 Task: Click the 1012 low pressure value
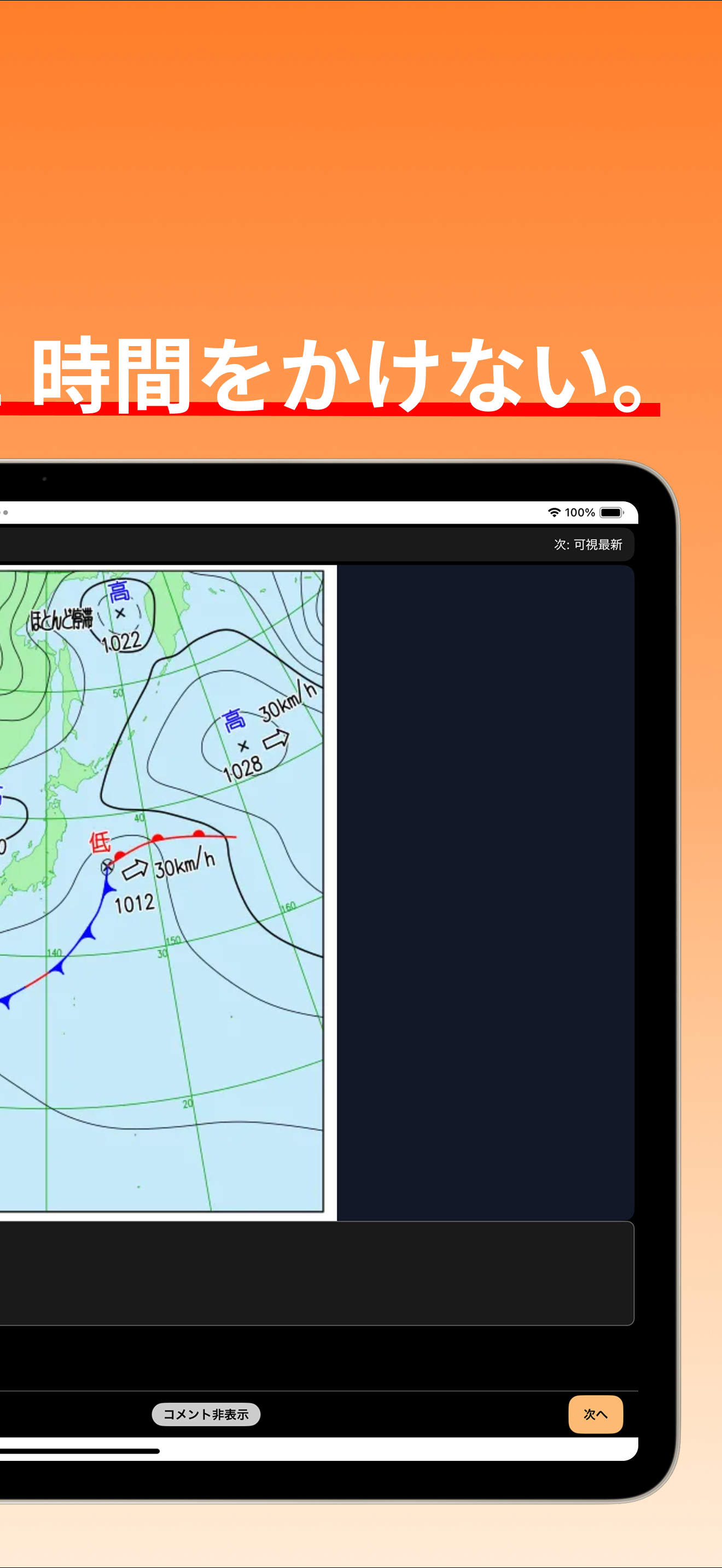click(135, 903)
